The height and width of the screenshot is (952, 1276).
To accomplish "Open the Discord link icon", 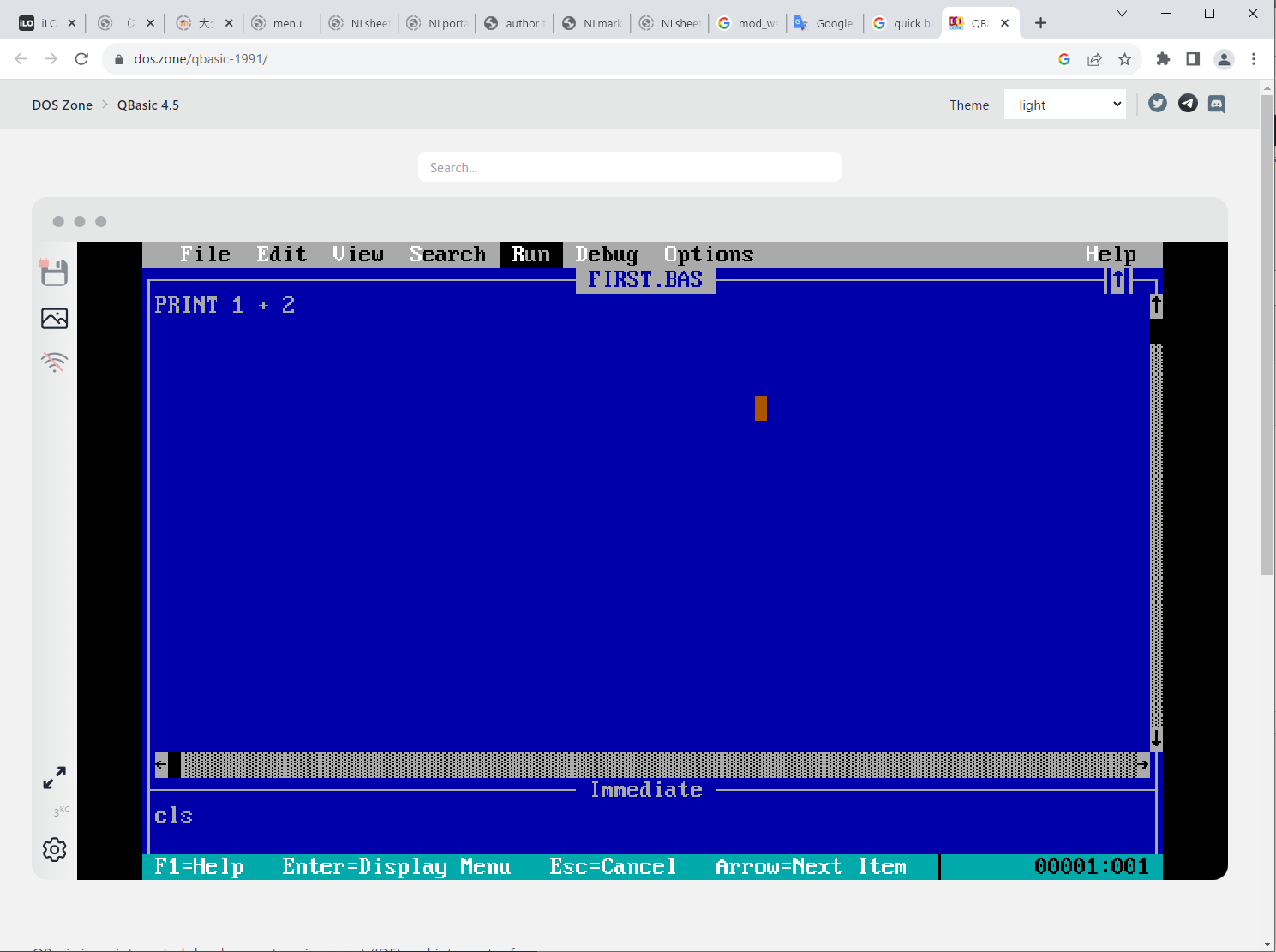I will click(1216, 105).
